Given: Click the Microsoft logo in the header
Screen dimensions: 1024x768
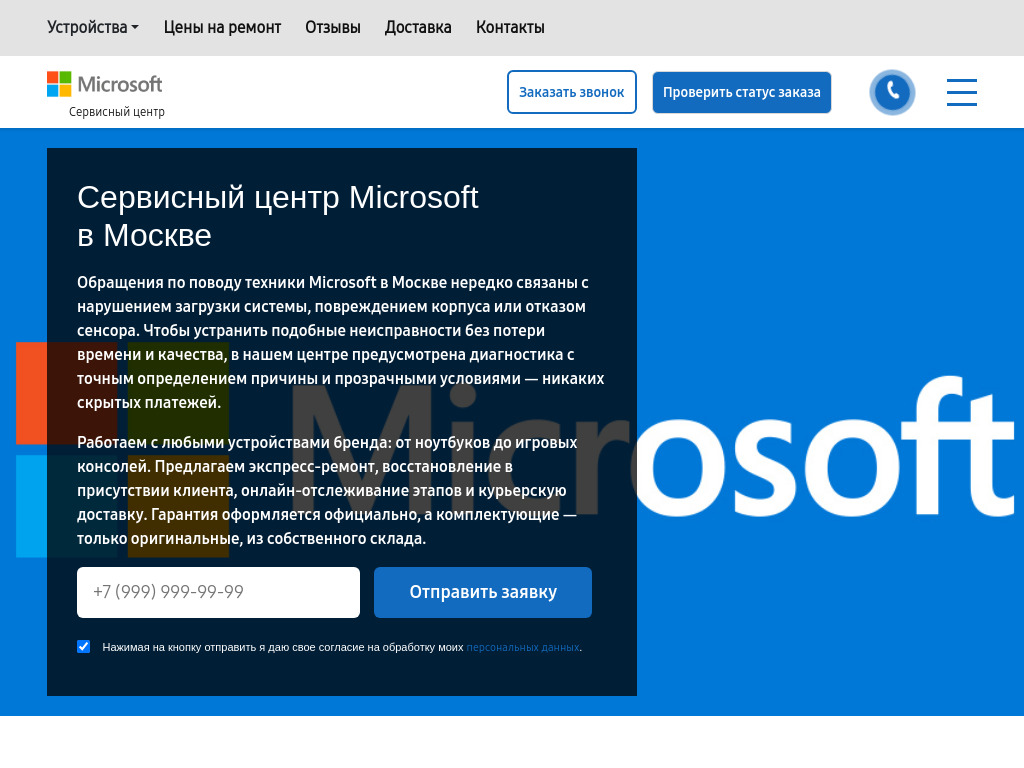Looking at the screenshot, I should click(x=105, y=84).
